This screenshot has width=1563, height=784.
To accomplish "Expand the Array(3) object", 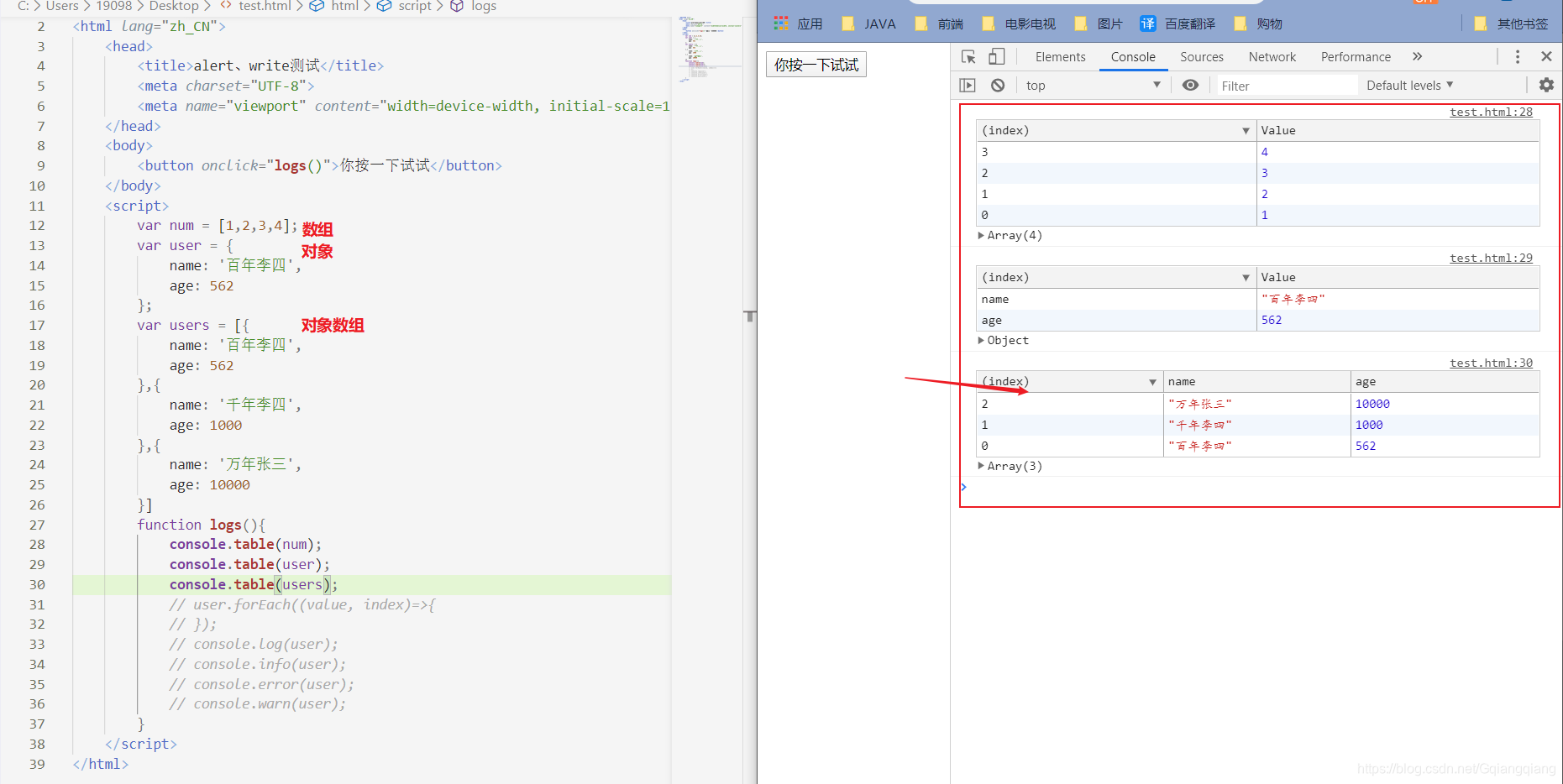I will pyautogui.click(x=1010, y=466).
